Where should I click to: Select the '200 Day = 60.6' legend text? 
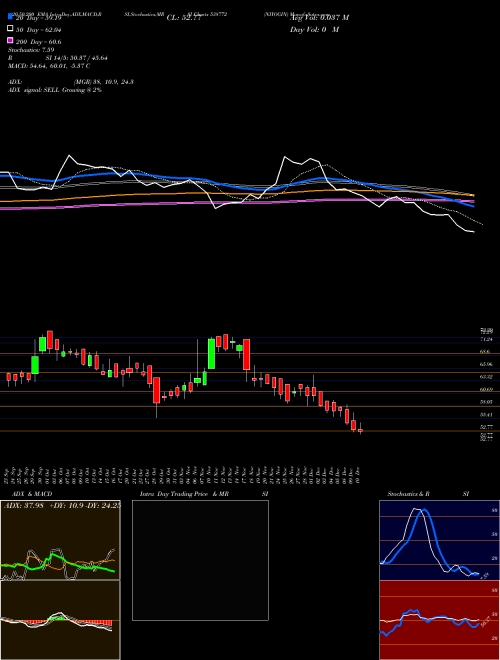click(39, 42)
